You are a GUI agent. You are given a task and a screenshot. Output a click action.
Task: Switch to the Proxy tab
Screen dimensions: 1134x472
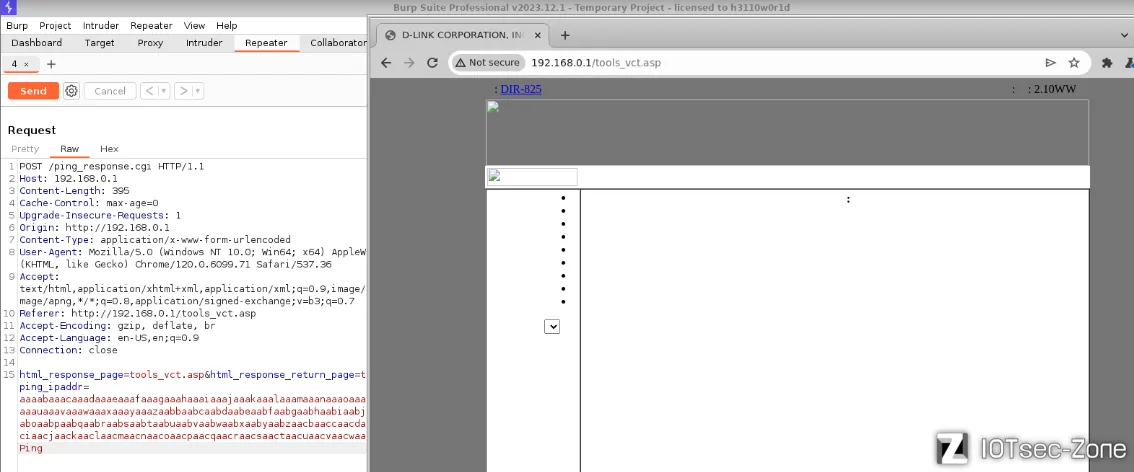tap(150, 43)
